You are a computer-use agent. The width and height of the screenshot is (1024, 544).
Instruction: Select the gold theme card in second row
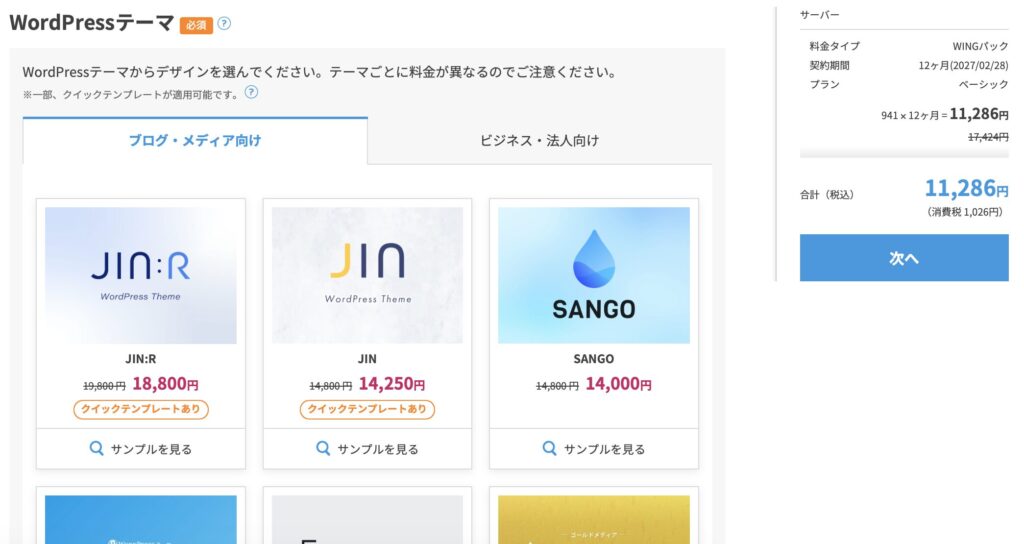[x=594, y=519]
